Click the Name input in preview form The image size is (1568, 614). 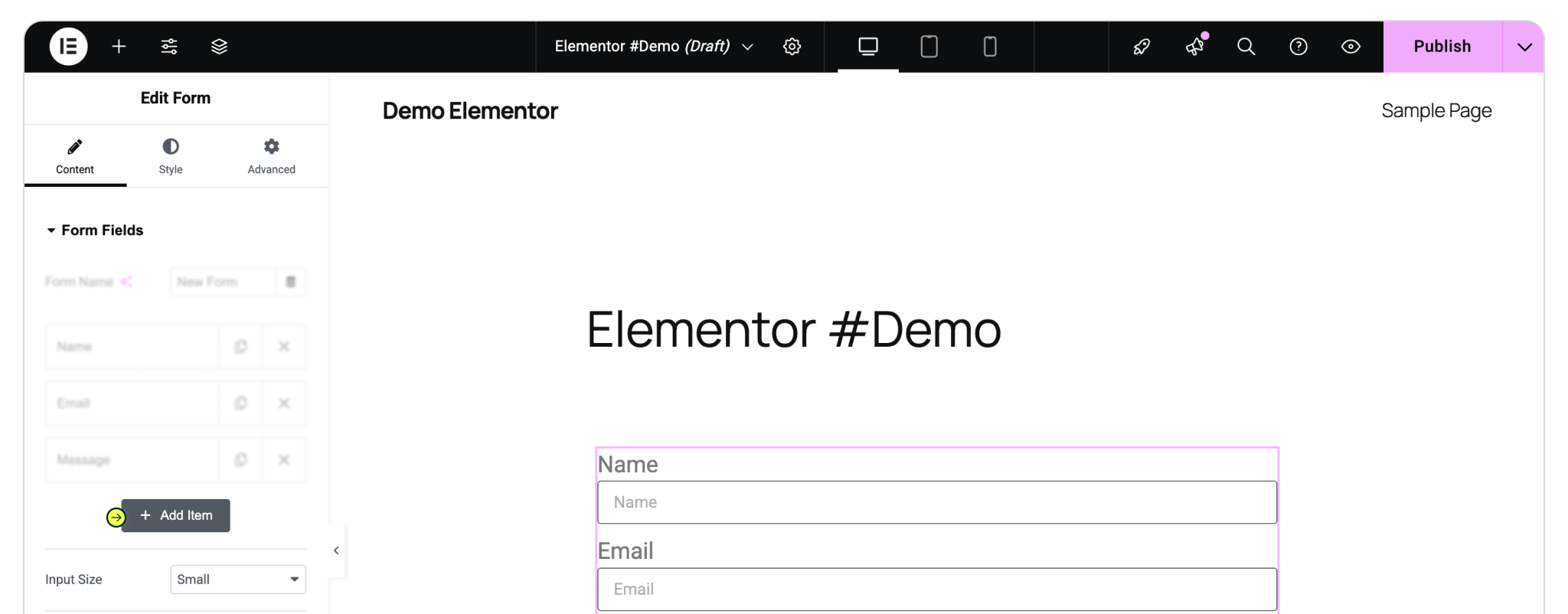[937, 502]
